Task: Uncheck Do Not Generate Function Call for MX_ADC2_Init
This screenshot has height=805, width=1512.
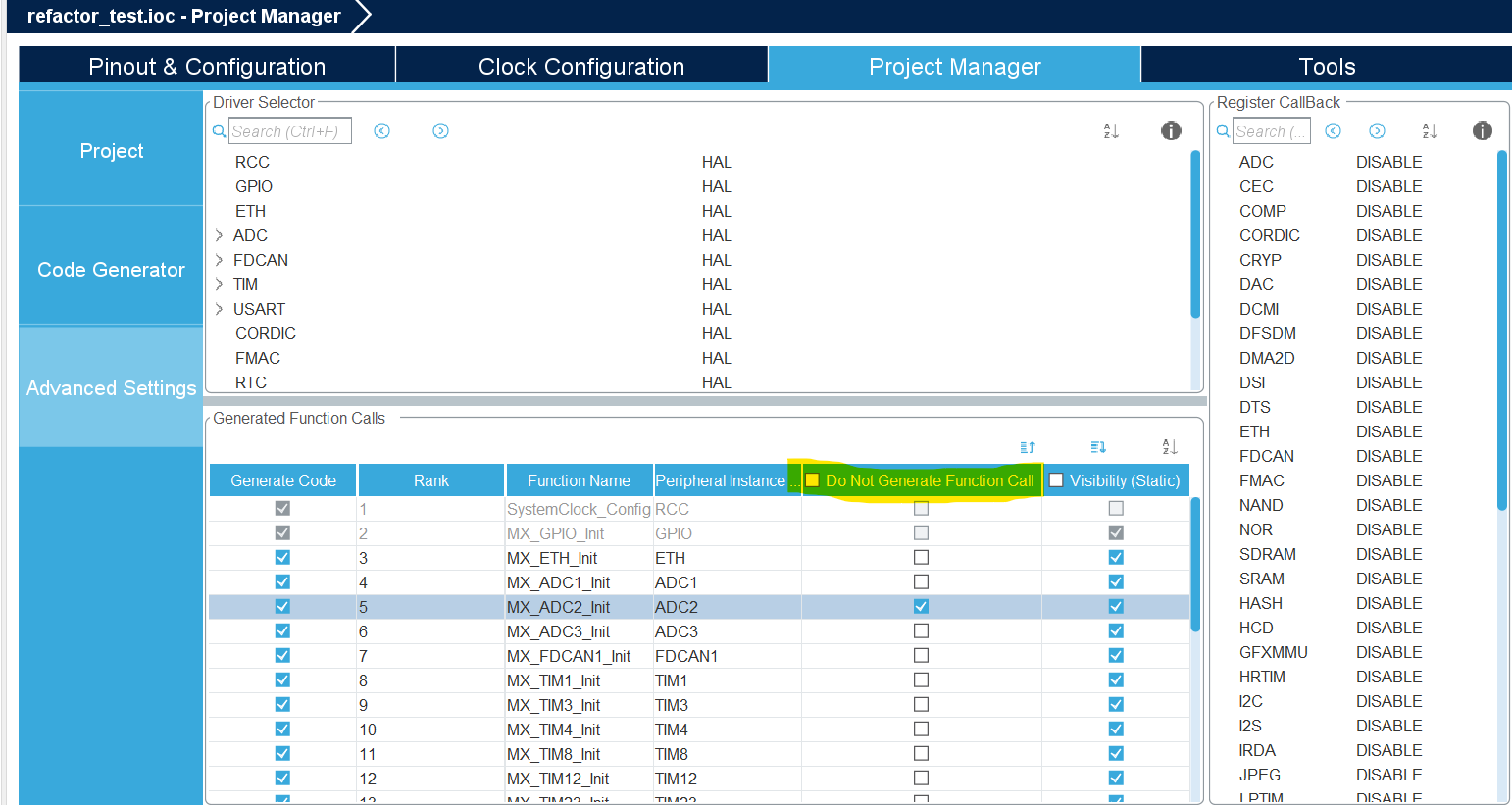Action: point(921,606)
